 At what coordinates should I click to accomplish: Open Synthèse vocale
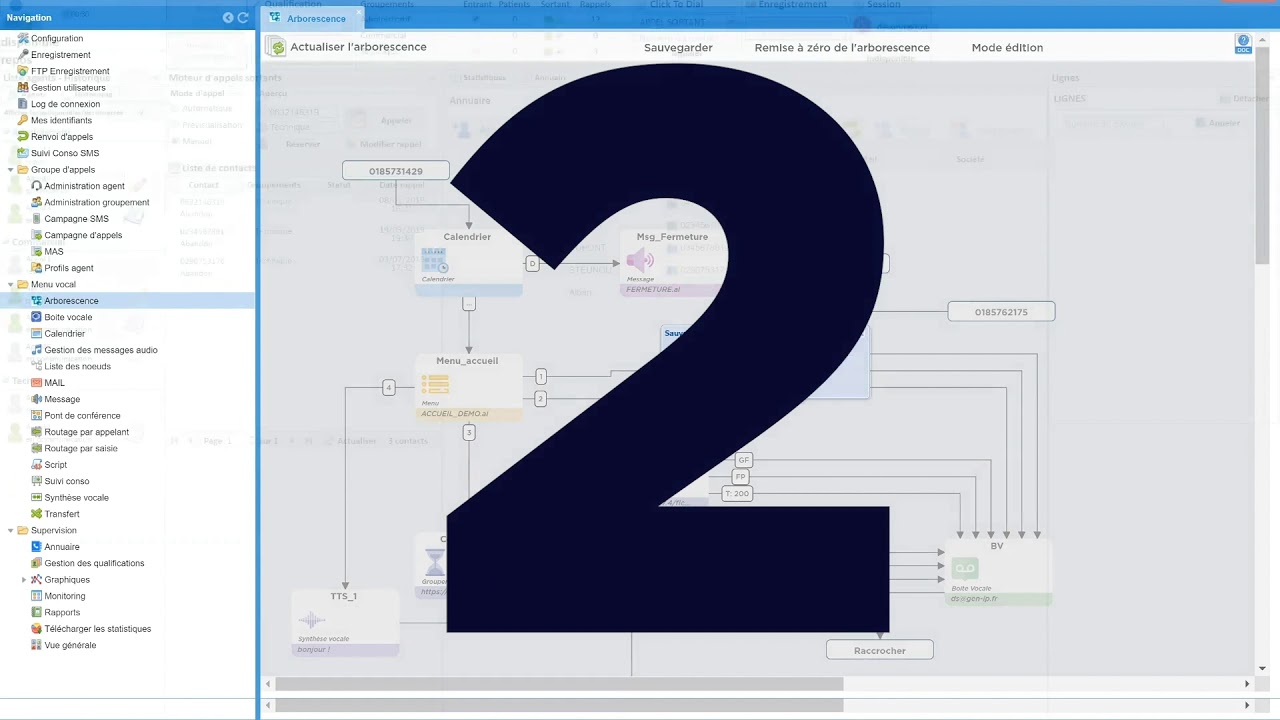[77, 497]
